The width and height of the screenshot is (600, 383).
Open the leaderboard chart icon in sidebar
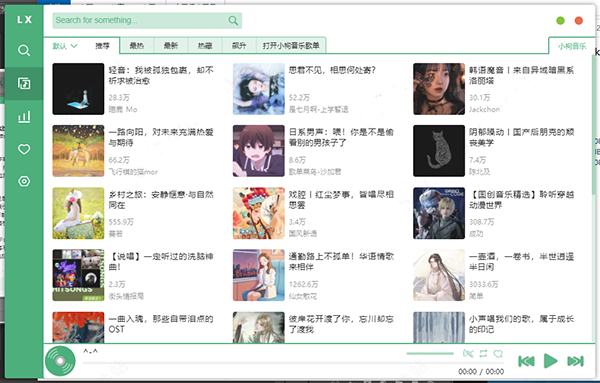24,117
